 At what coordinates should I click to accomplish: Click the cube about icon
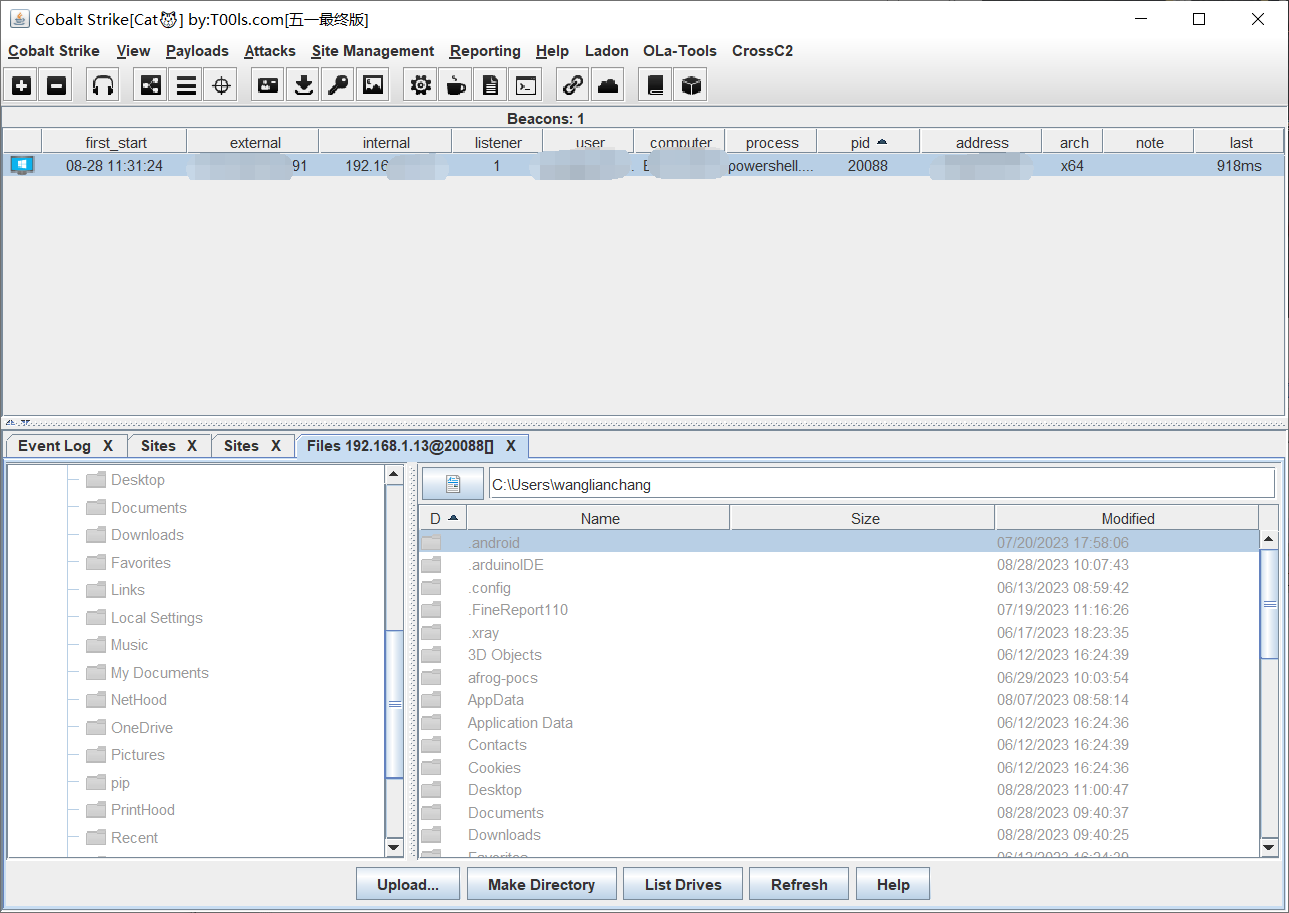coord(690,85)
